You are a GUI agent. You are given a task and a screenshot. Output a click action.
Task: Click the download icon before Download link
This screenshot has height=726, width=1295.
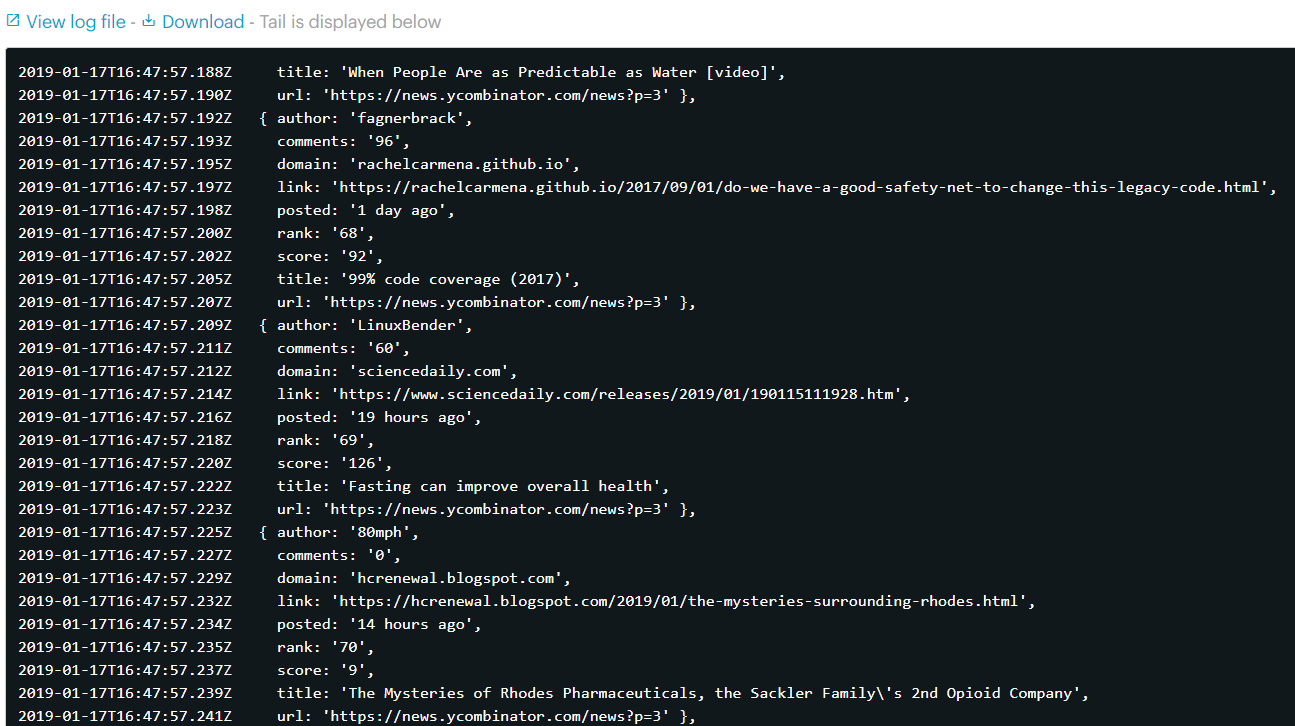point(148,21)
